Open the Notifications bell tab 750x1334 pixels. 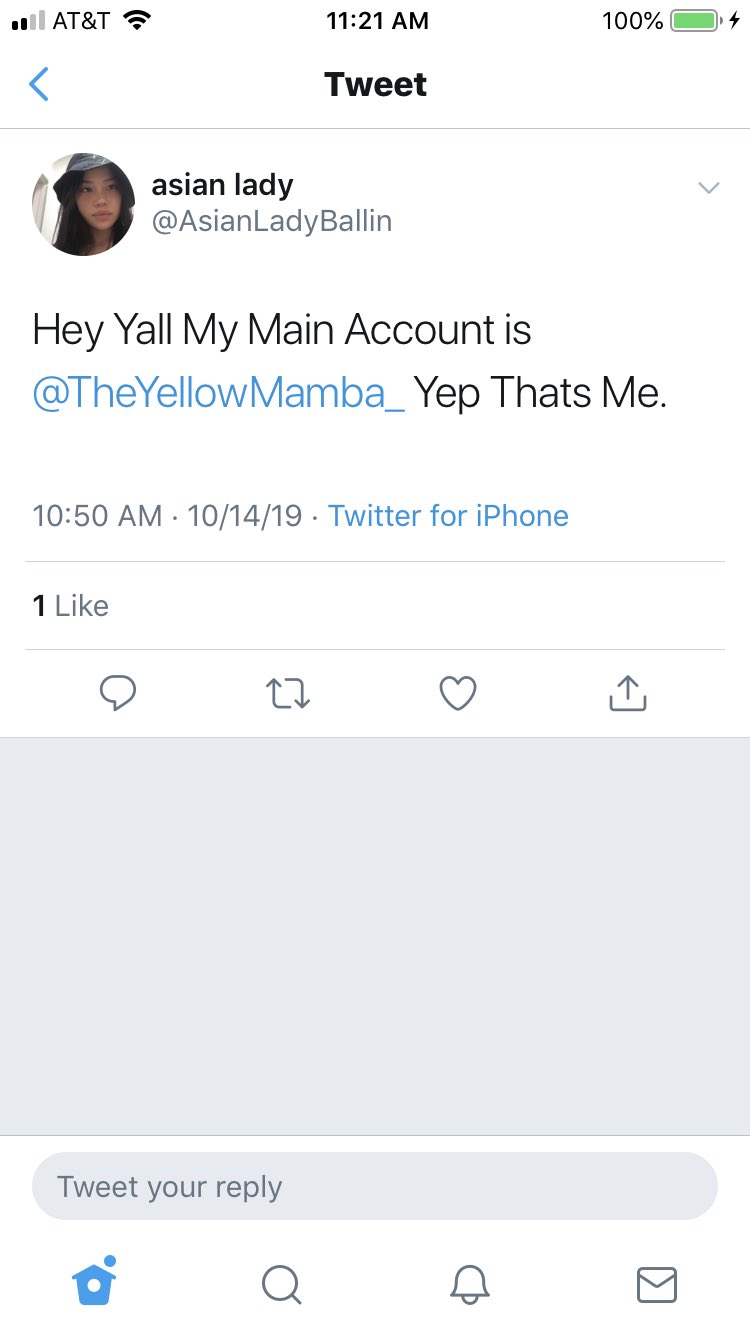pyautogui.click(x=469, y=1284)
